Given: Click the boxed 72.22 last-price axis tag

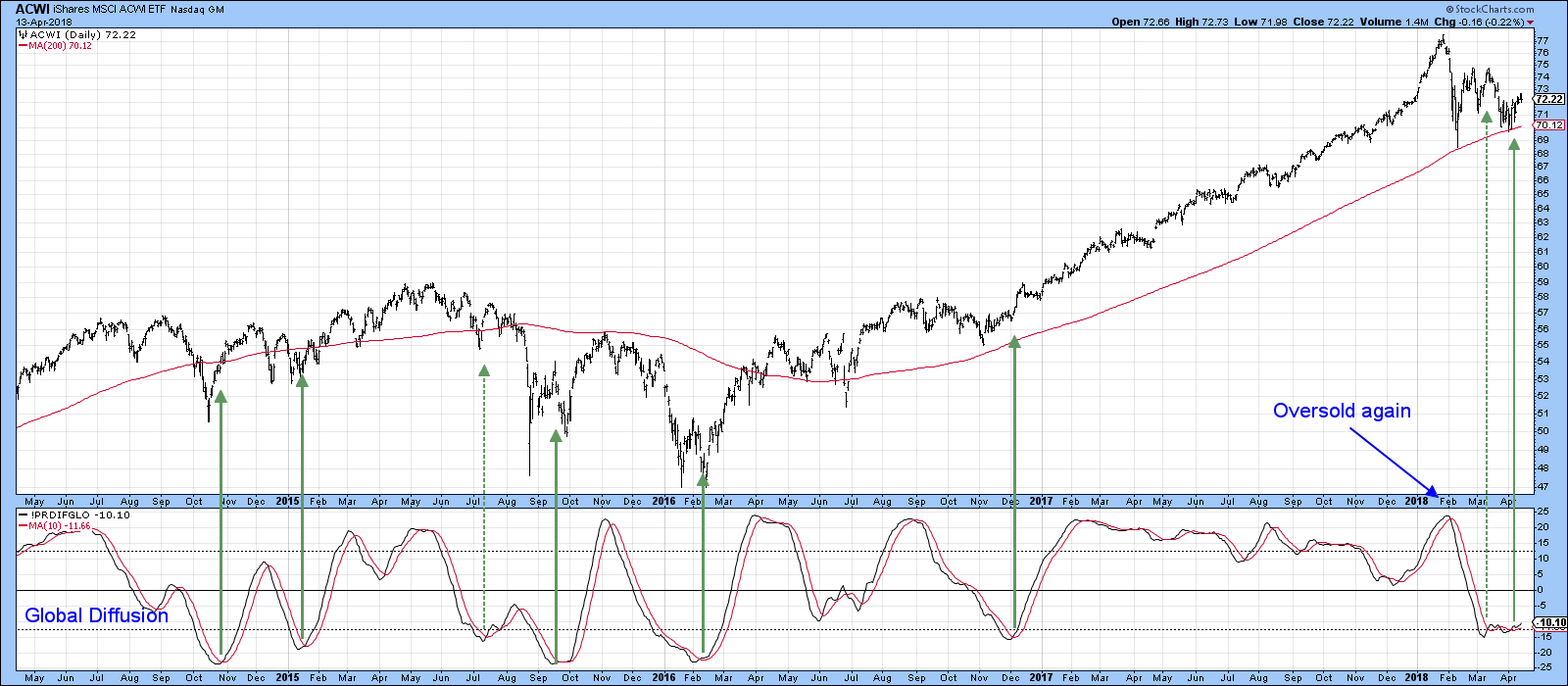Looking at the screenshot, I should (x=1549, y=99).
